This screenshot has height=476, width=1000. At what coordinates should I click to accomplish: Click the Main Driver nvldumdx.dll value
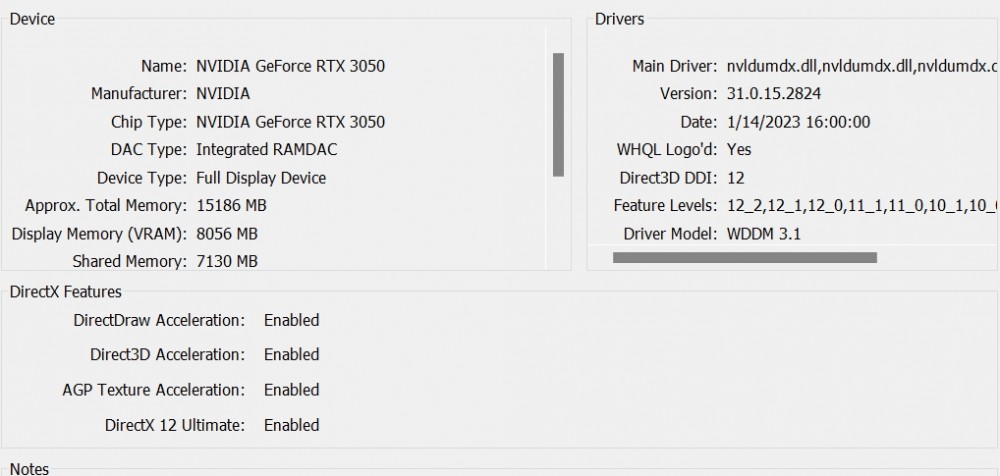pyautogui.click(x=862, y=66)
